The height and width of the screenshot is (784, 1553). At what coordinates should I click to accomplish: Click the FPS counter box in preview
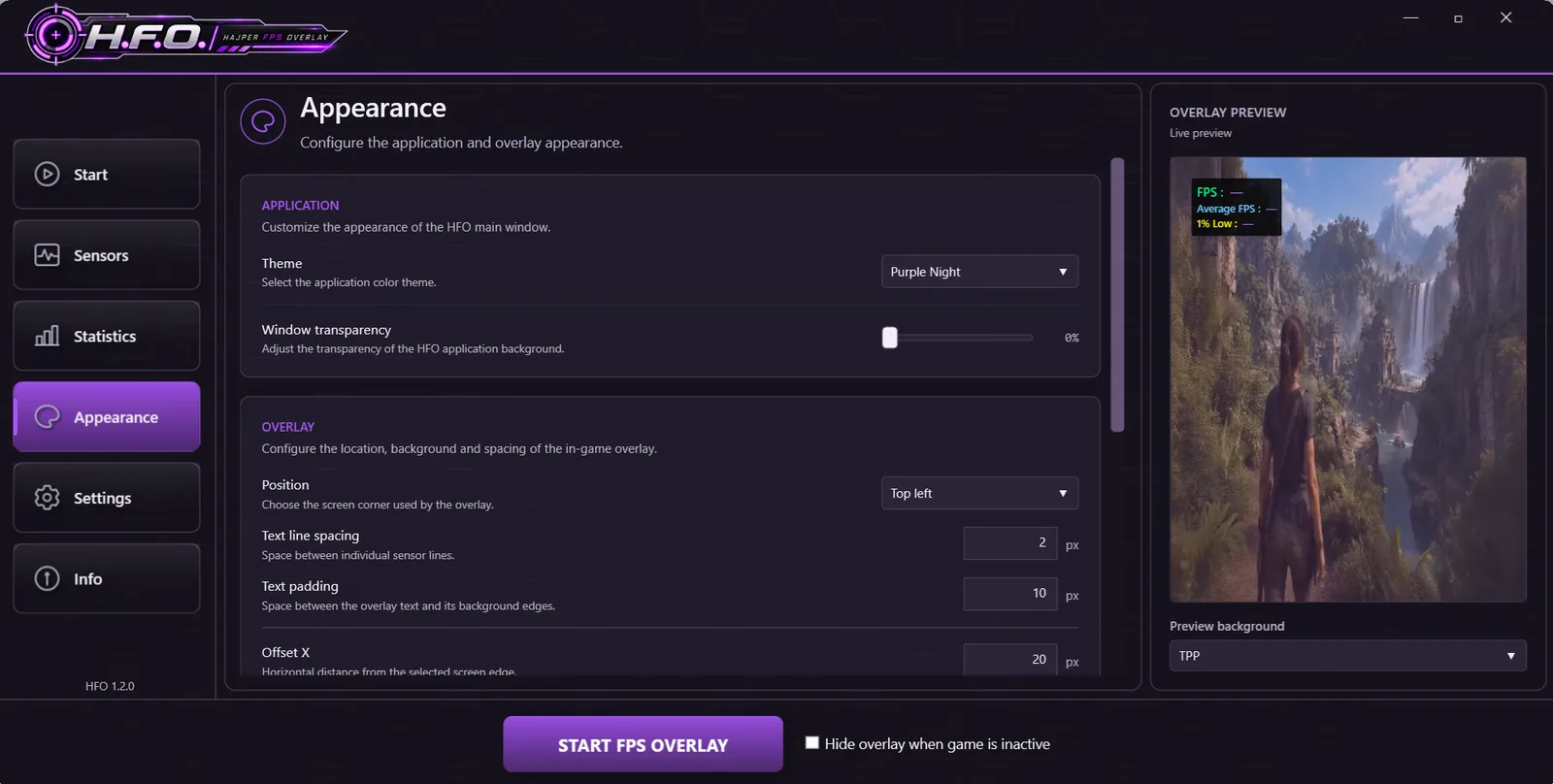[1237, 207]
